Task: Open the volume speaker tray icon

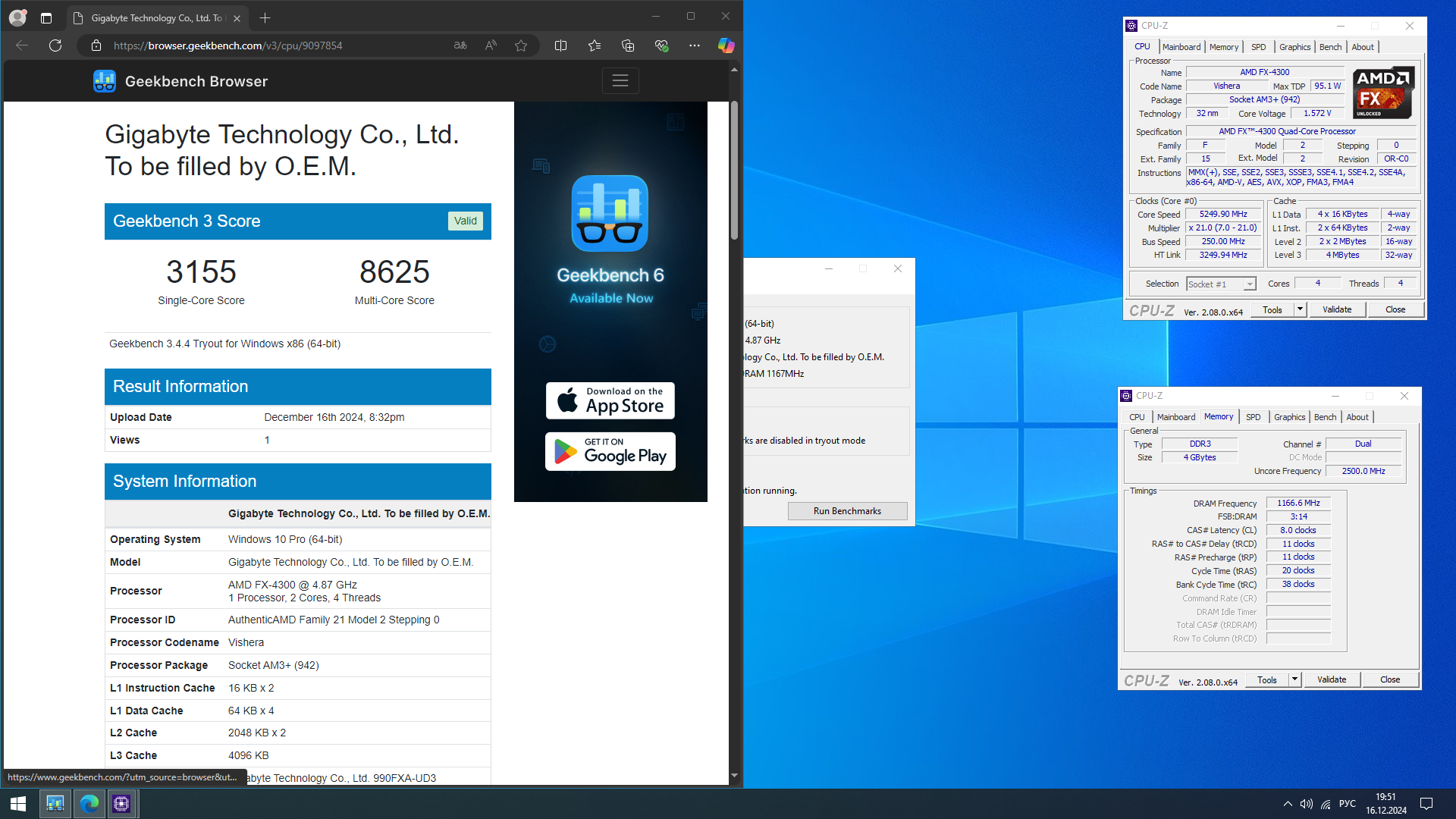Action: point(1306,804)
